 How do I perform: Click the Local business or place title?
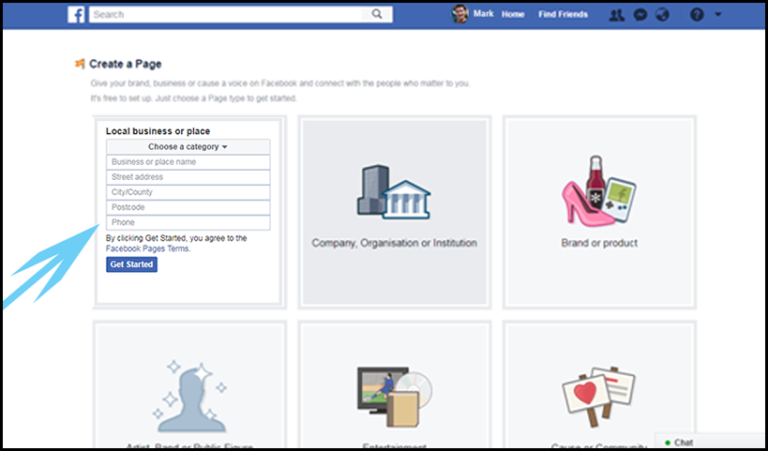pos(158,131)
